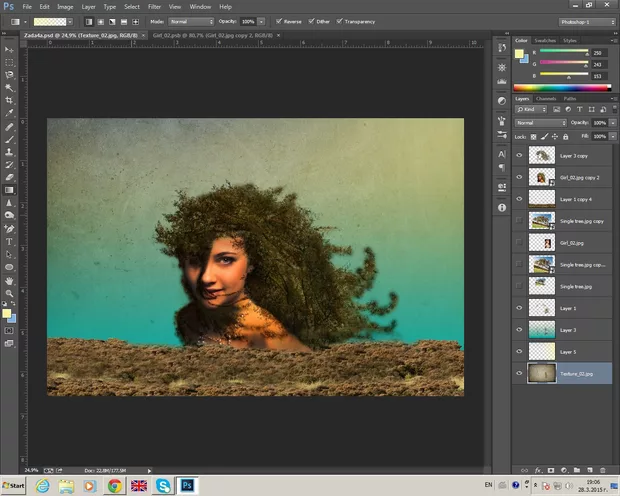Choose the Horizontal Type tool
This screenshot has height=496, width=620.
point(10,241)
